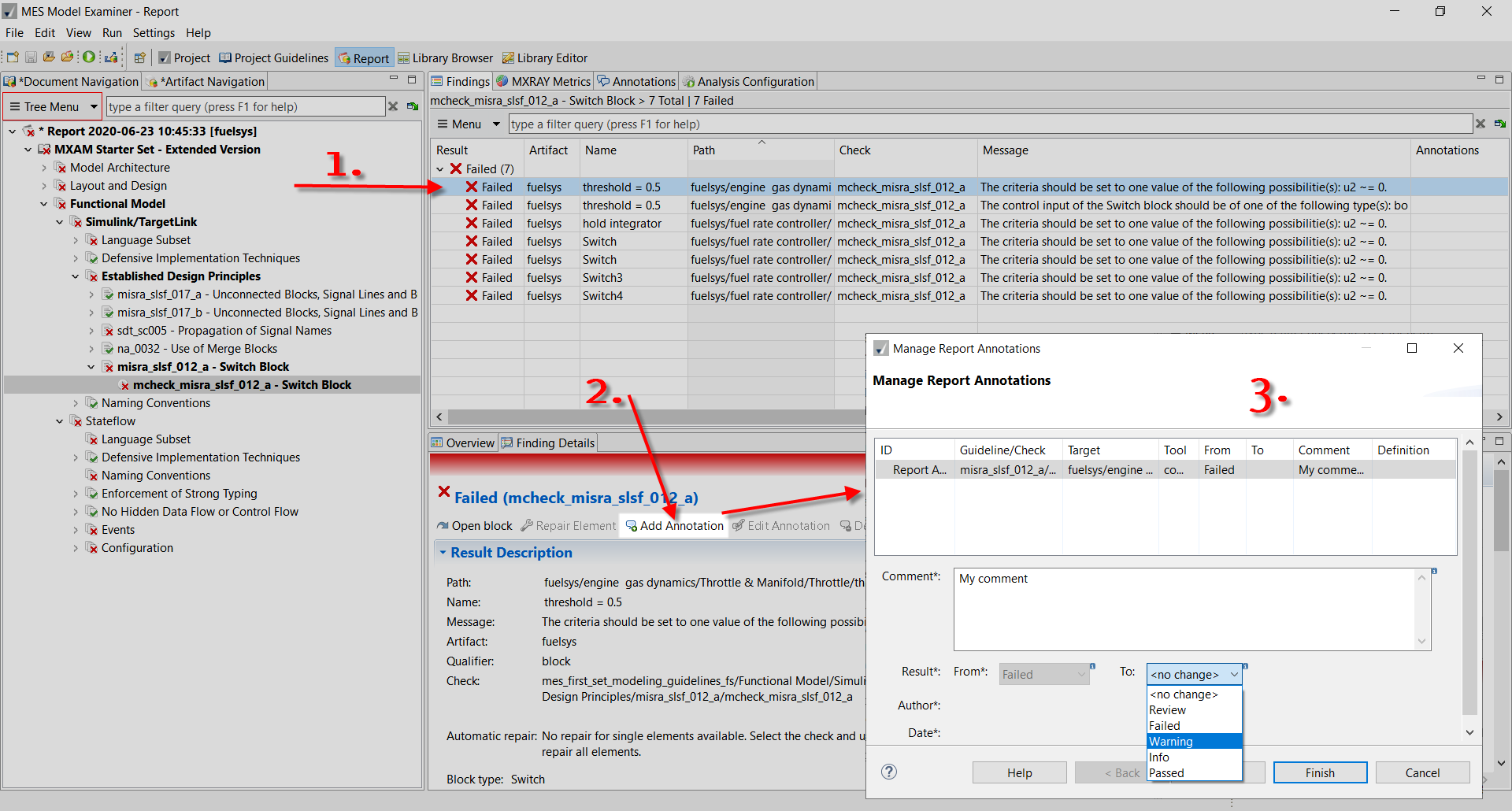Expand the Model Architecture tree node
This screenshot has height=811, width=1512.
click(44, 168)
